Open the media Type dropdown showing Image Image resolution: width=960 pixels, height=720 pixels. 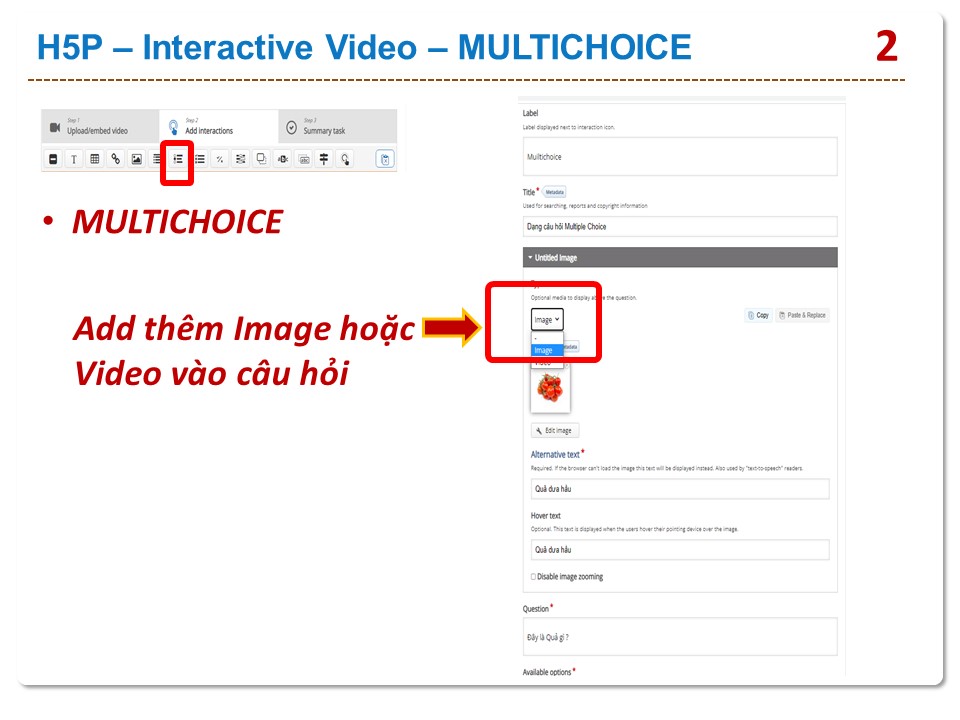pos(547,320)
